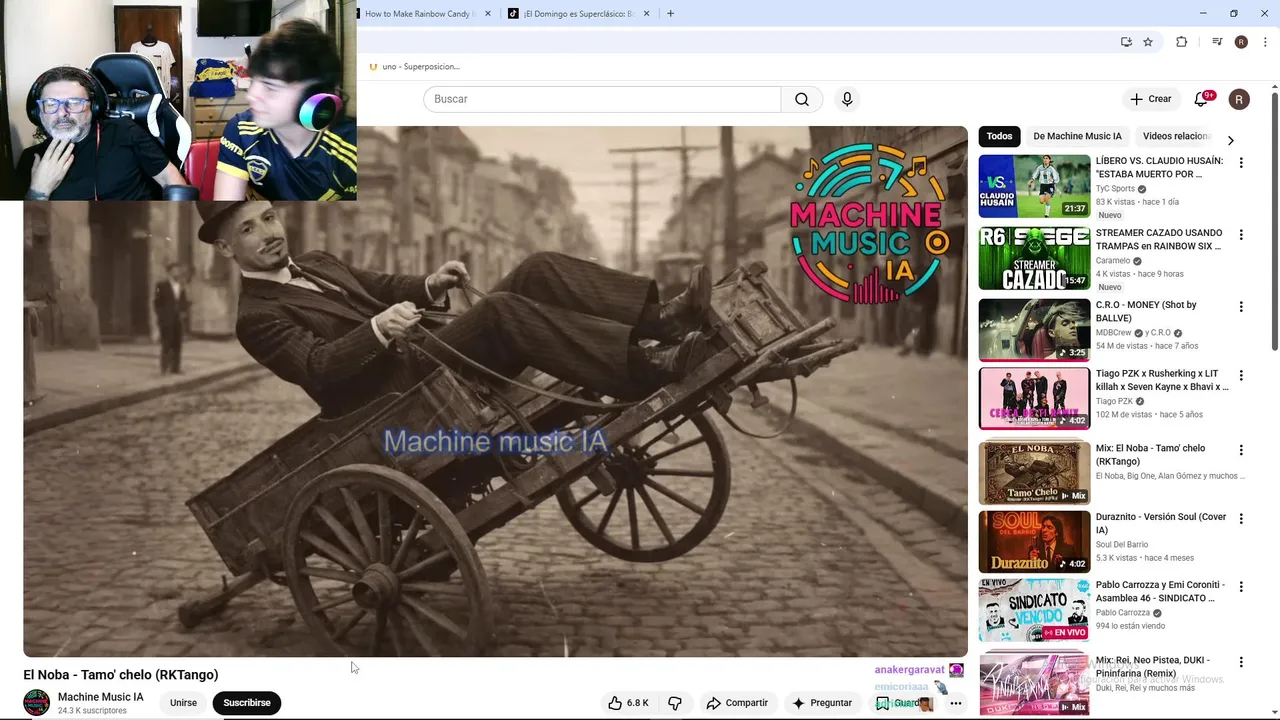1280x720 pixels.
Task: Open options for Mix: El Noba video
Action: [1241, 450]
